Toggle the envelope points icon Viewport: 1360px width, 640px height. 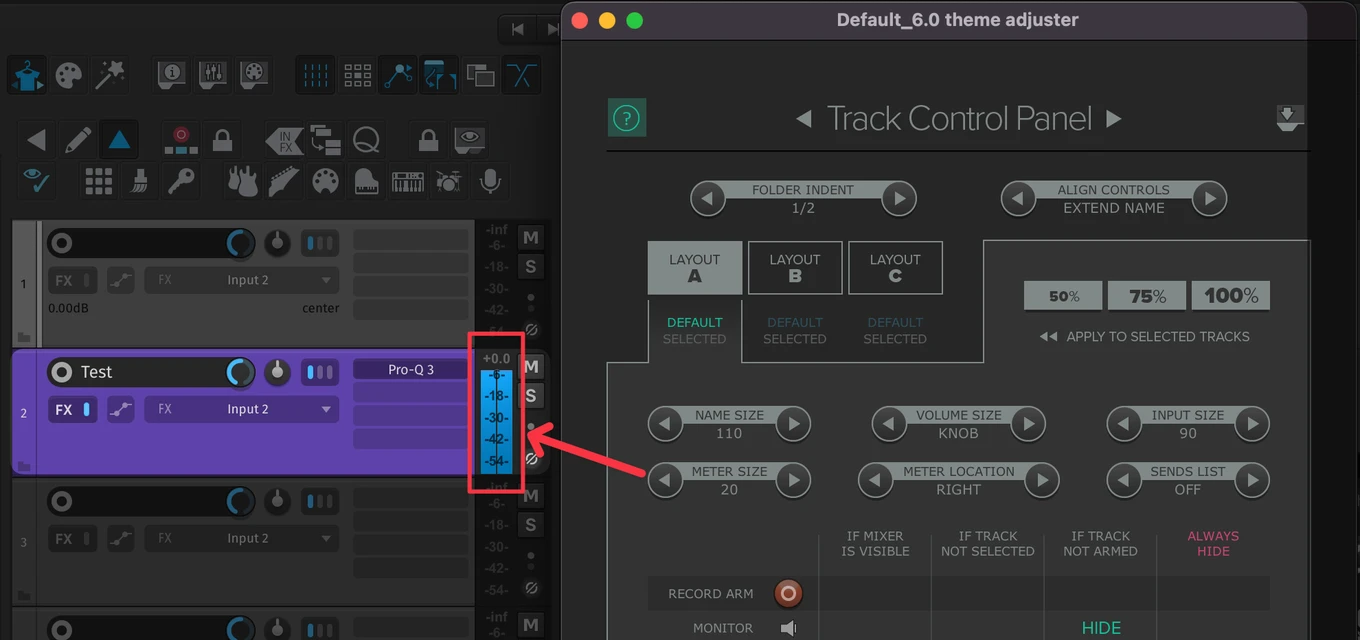coord(398,75)
